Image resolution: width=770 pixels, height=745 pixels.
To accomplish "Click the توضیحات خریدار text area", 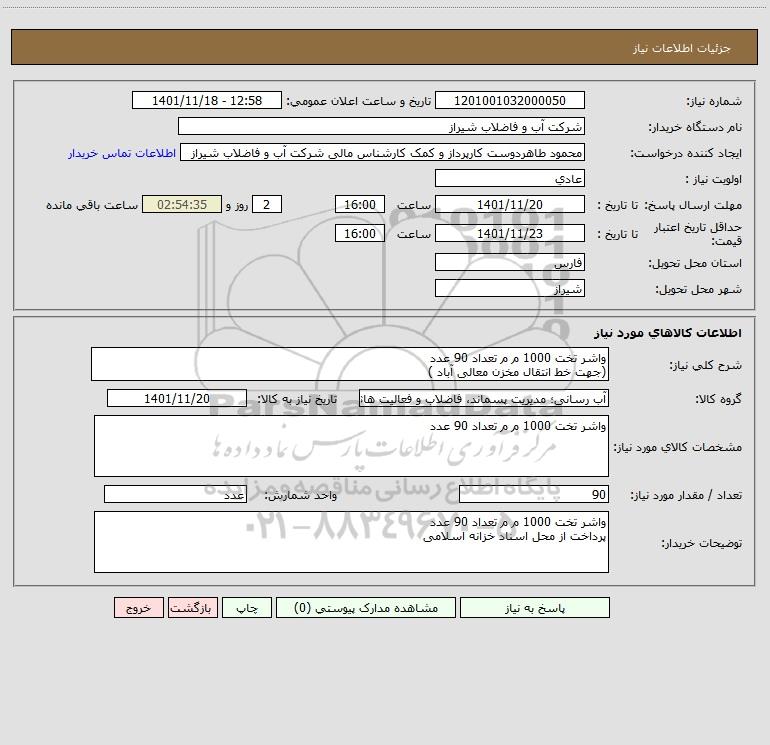I will 351,542.
